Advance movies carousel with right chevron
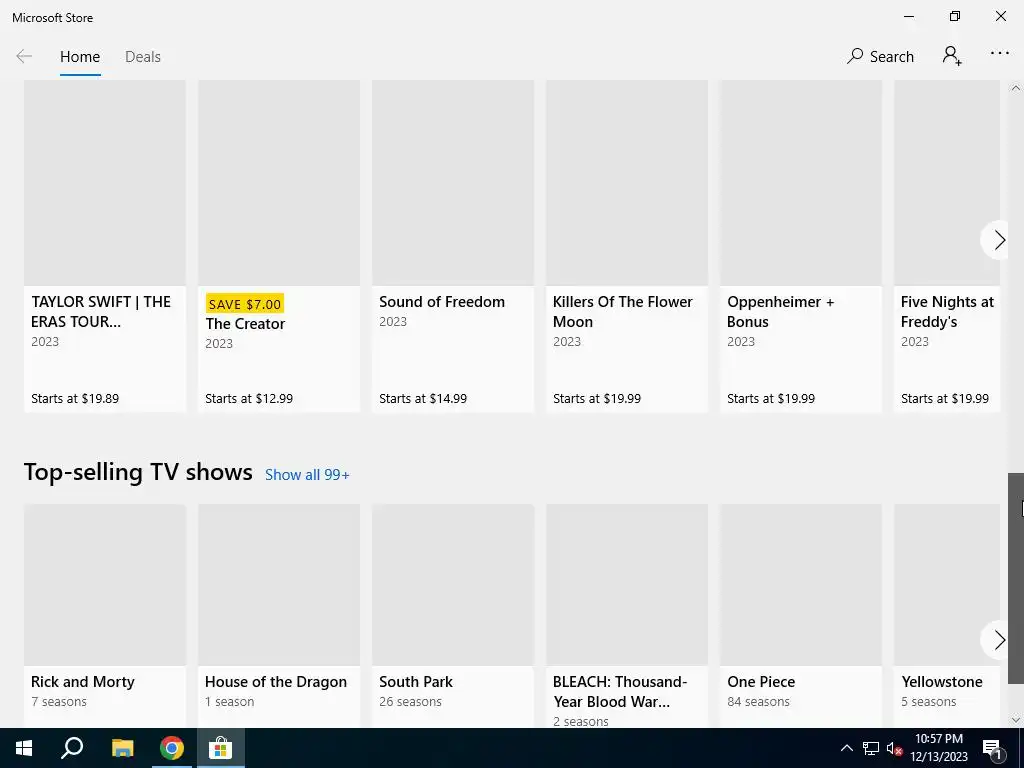This screenshot has width=1024, height=768. (x=997, y=240)
